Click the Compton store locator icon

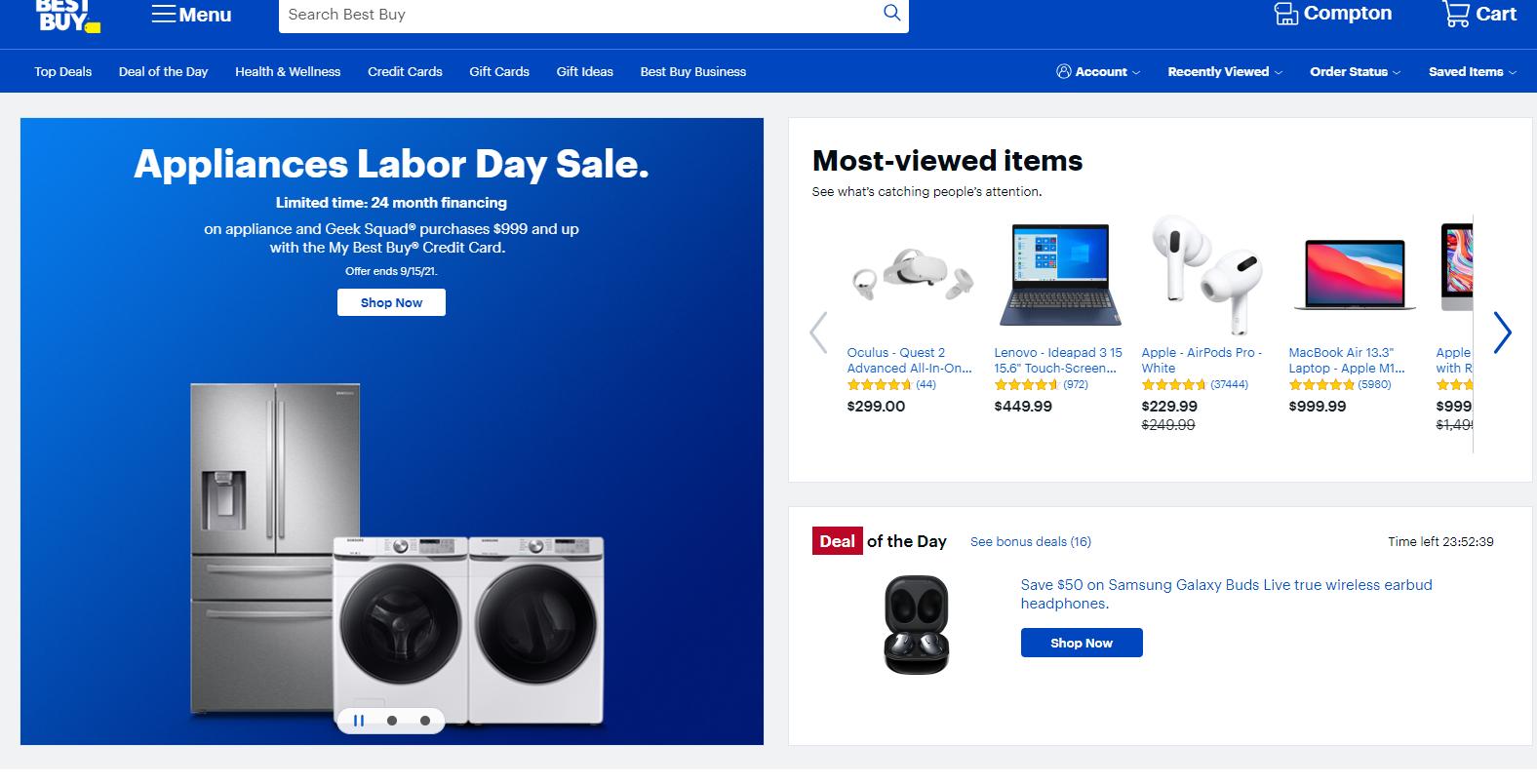pos(1286,15)
